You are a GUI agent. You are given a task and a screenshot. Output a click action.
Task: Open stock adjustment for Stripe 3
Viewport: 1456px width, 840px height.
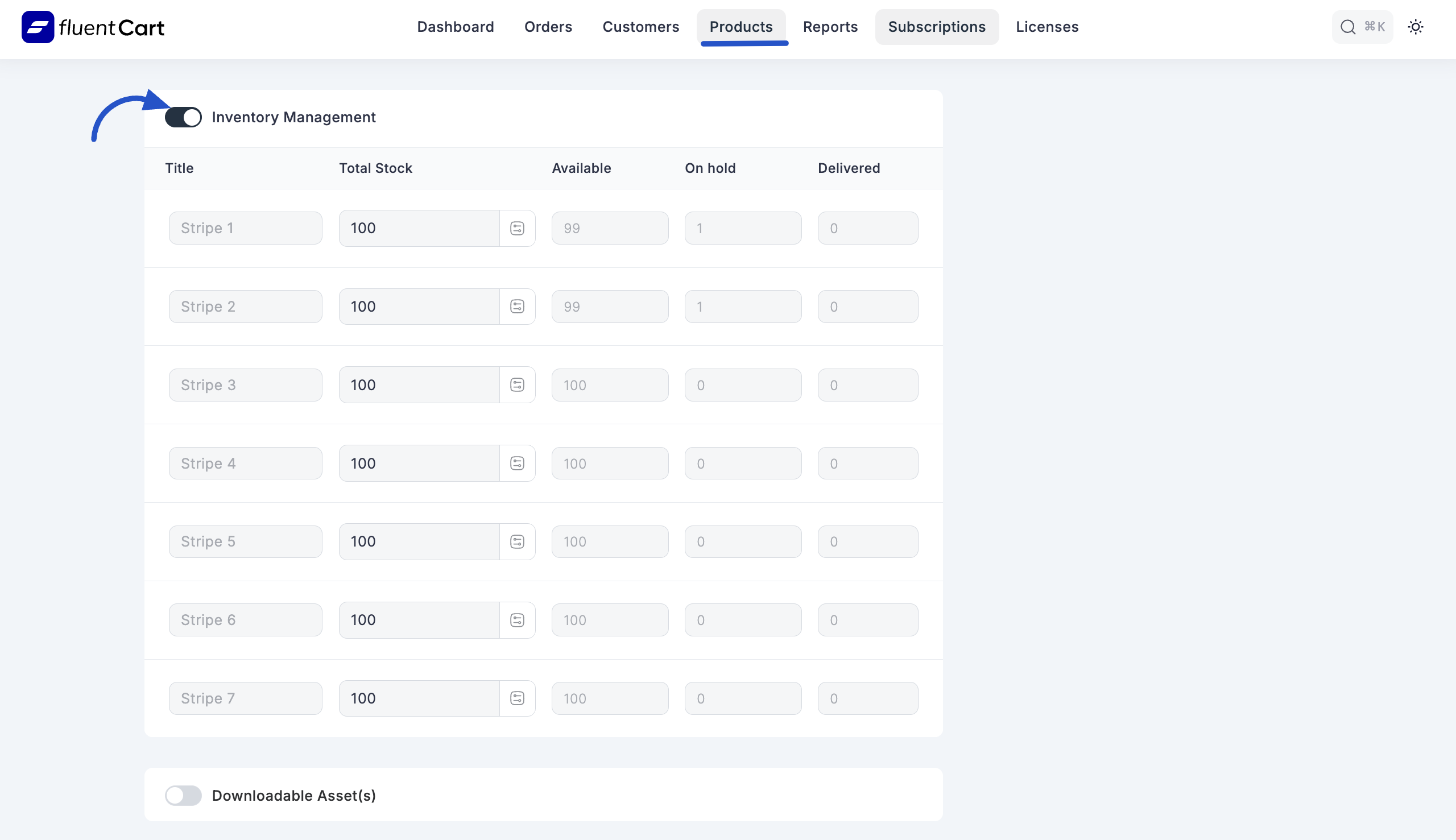tap(518, 384)
